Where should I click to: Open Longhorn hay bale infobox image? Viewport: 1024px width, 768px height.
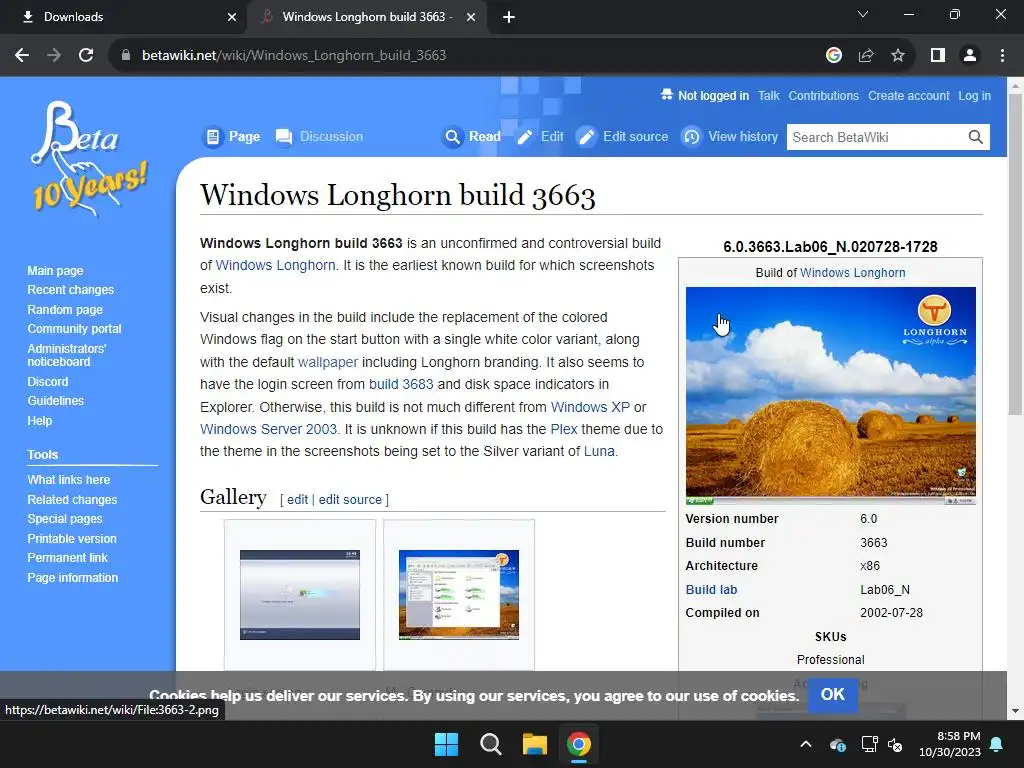(831, 395)
